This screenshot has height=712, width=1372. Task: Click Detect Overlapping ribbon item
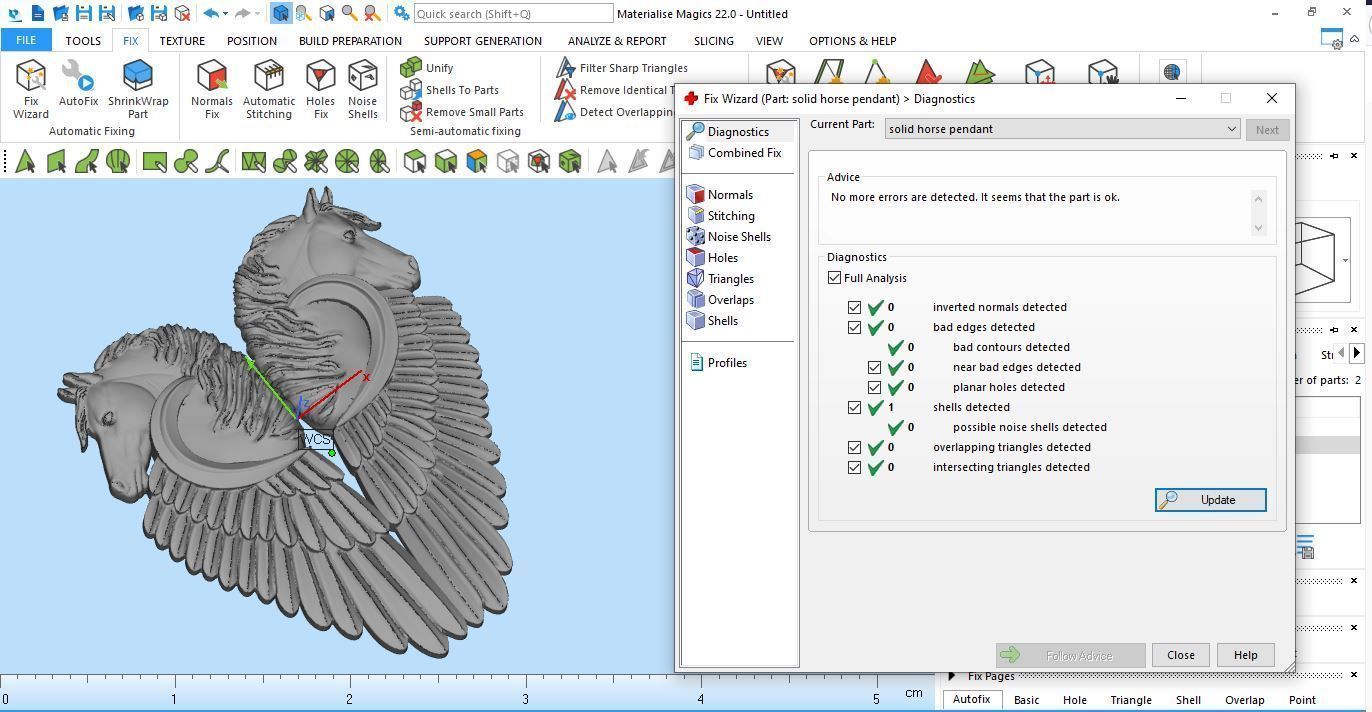615,112
